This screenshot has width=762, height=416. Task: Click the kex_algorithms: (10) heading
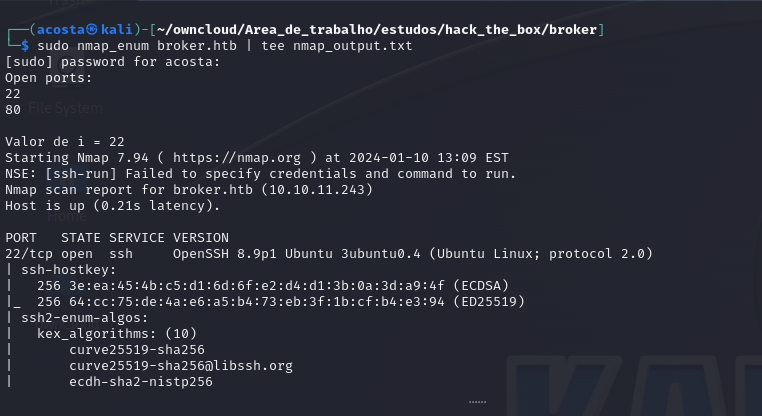[x=117, y=333]
